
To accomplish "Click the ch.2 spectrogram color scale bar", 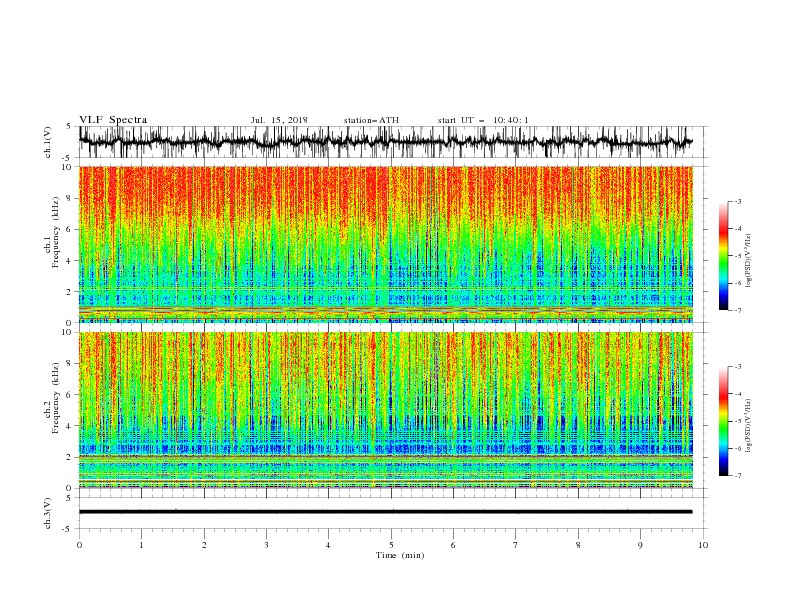I will tap(723, 421).
